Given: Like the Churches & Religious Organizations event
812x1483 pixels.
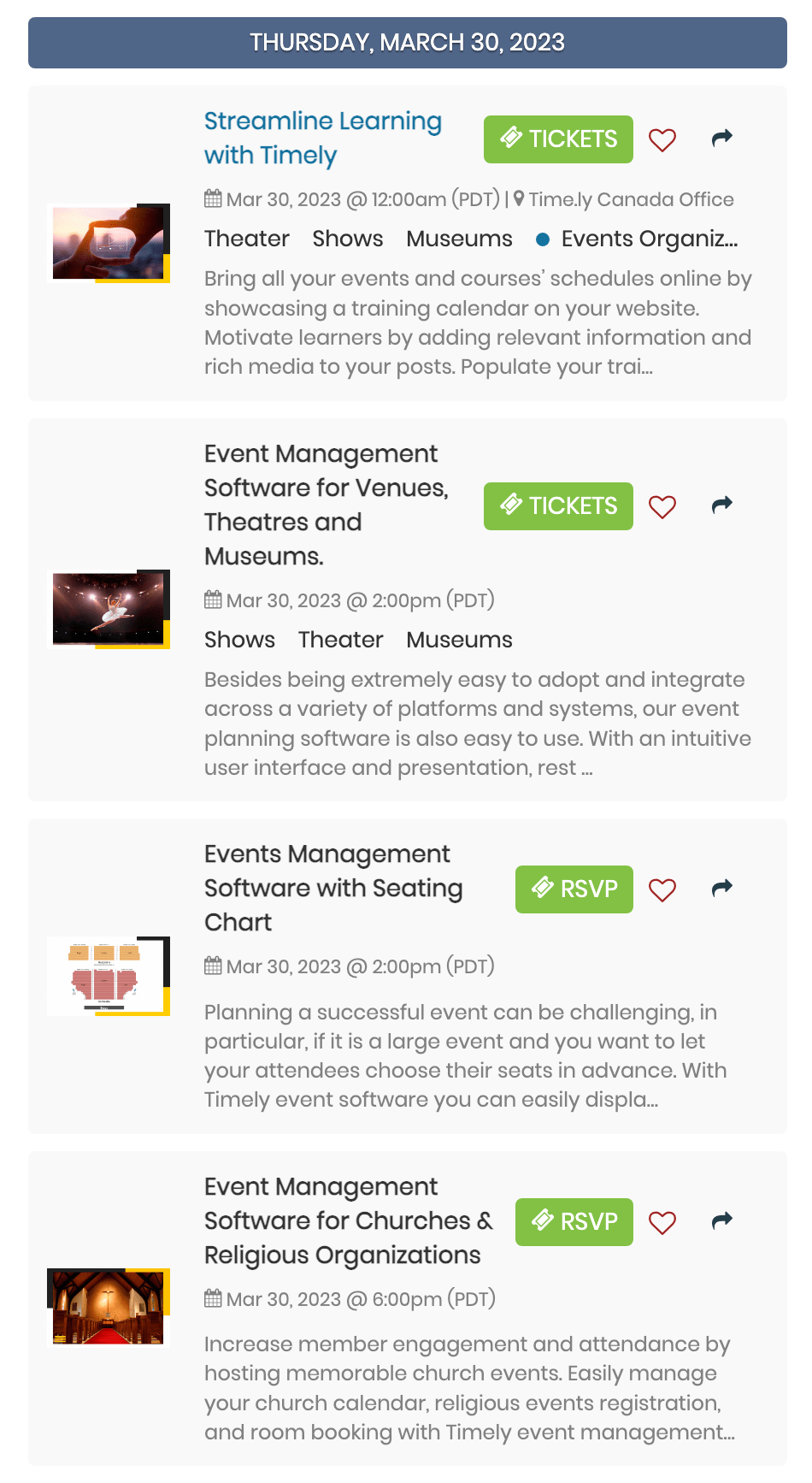Looking at the screenshot, I should pos(662,1222).
